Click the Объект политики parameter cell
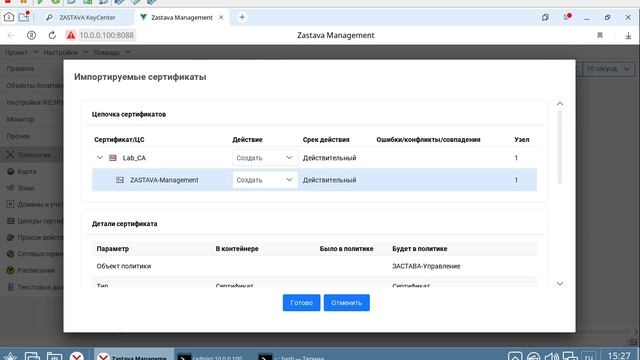 point(124,266)
